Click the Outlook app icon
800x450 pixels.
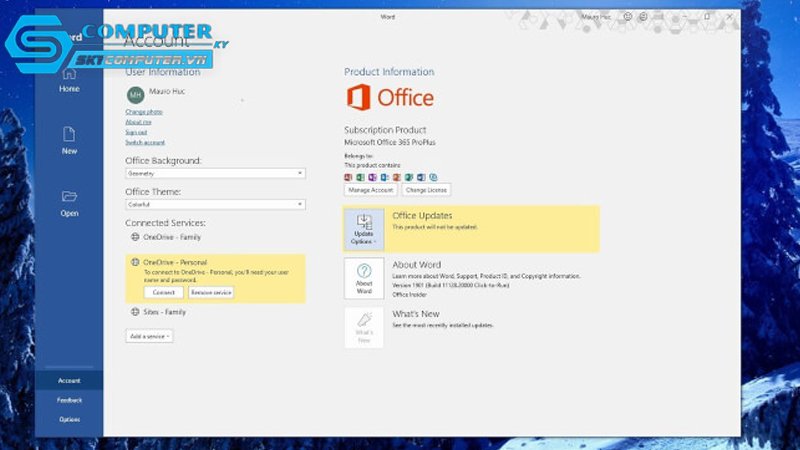tap(385, 177)
